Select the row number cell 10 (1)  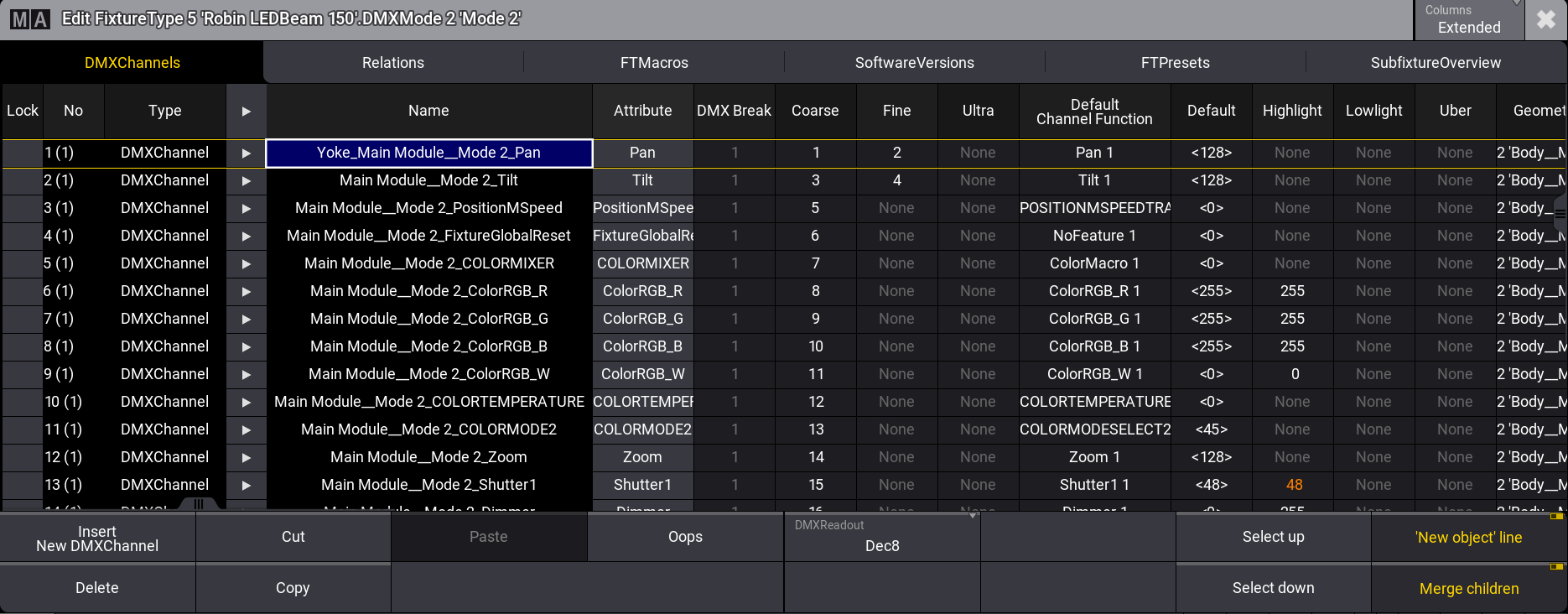[73, 402]
